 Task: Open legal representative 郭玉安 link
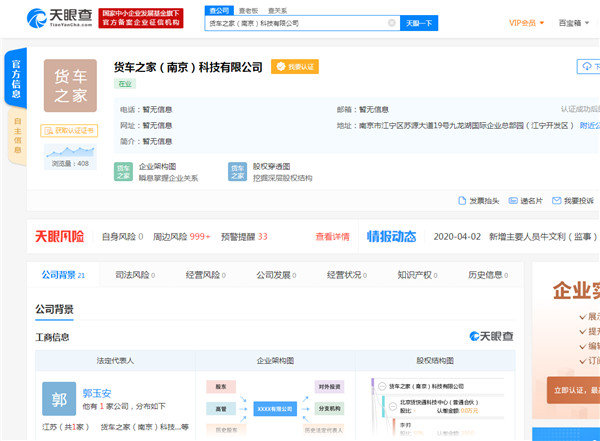pyautogui.click(x=97, y=393)
